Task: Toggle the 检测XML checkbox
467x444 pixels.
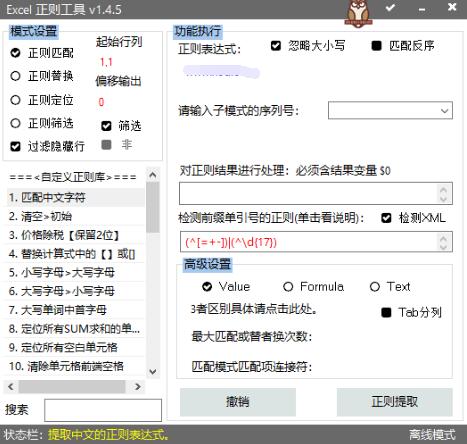Action: pos(386,218)
